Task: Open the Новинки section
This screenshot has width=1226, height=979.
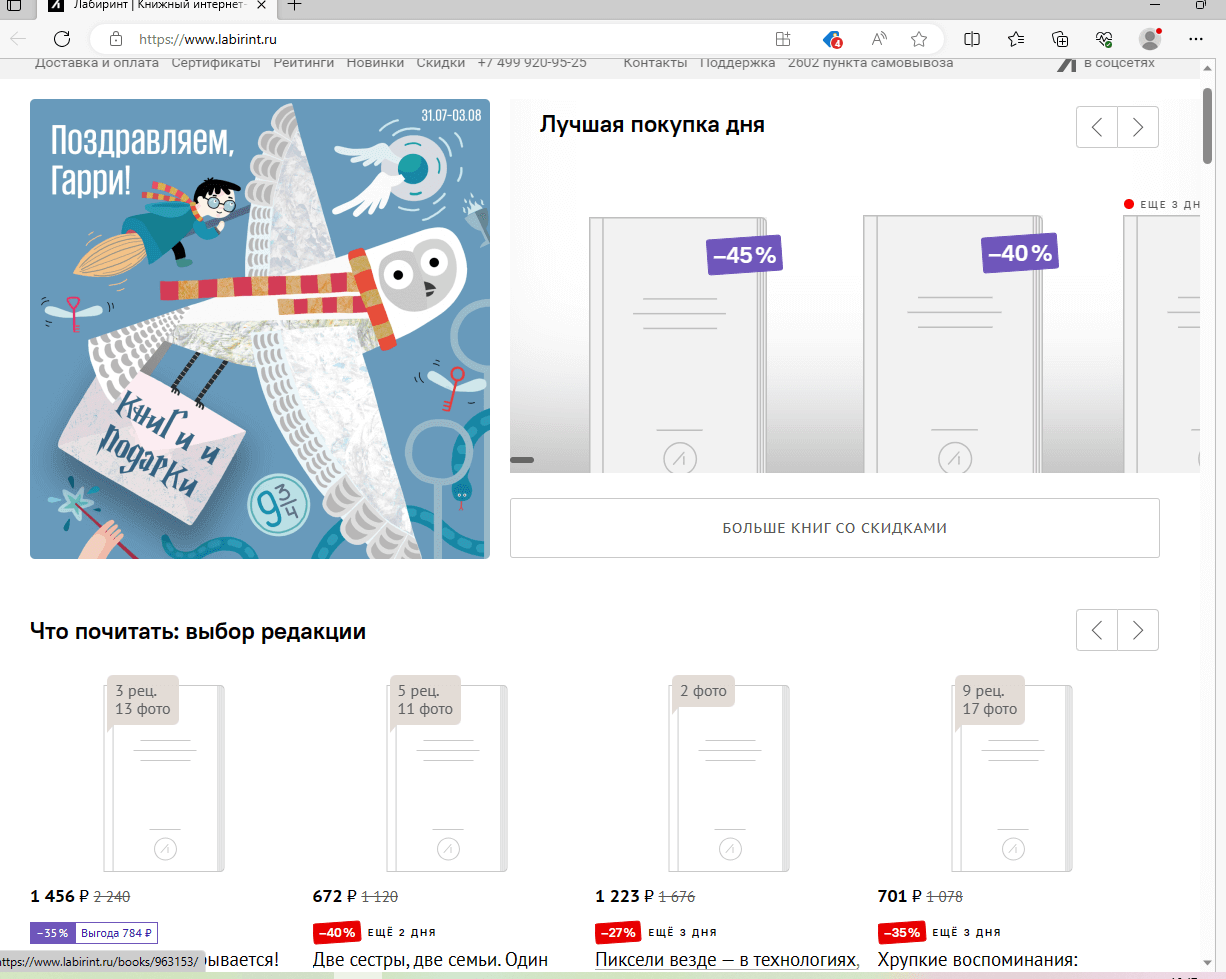Action: pyautogui.click(x=376, y=63)
